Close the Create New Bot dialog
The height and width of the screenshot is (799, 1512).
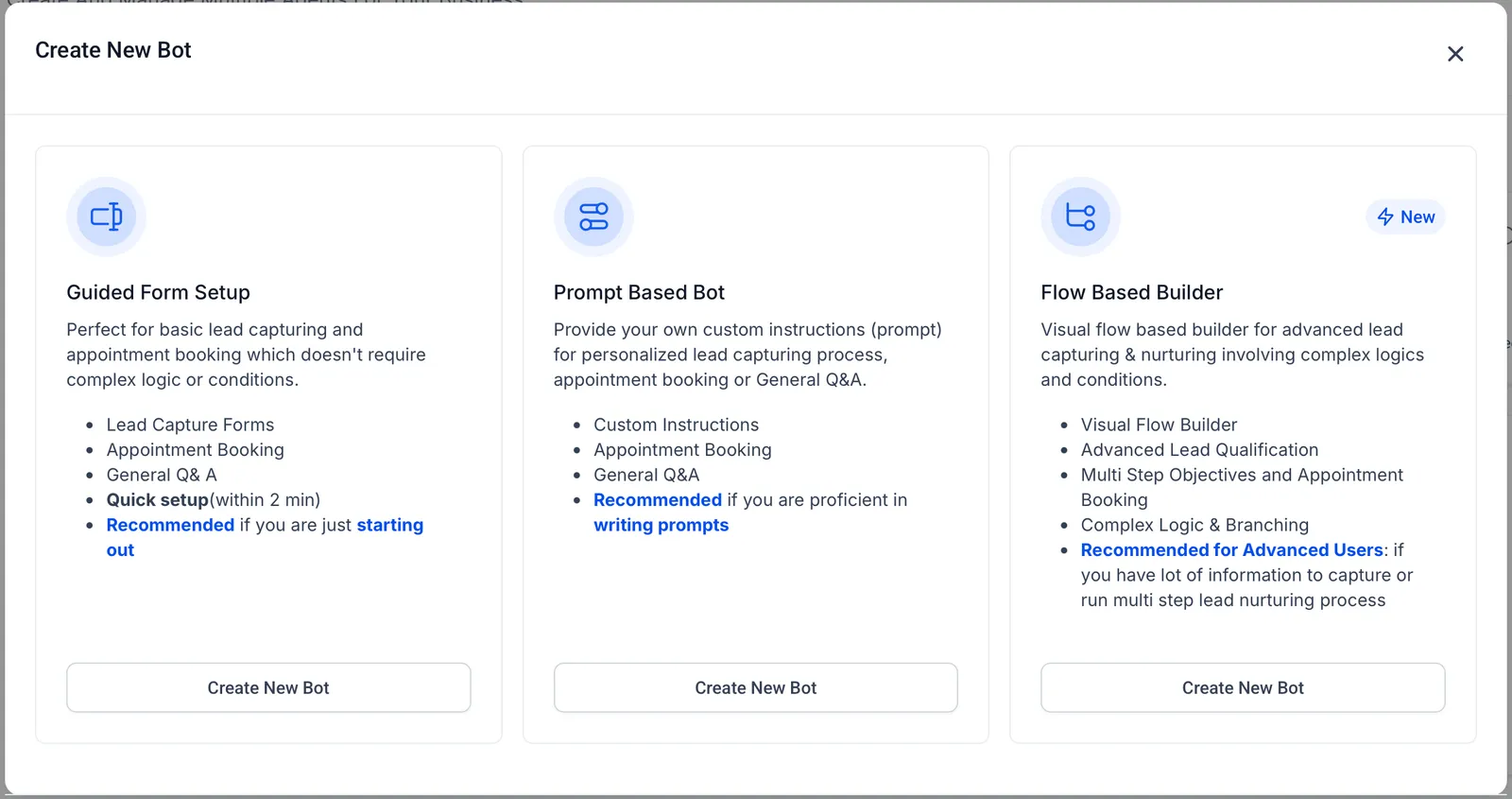point(1455,54)
